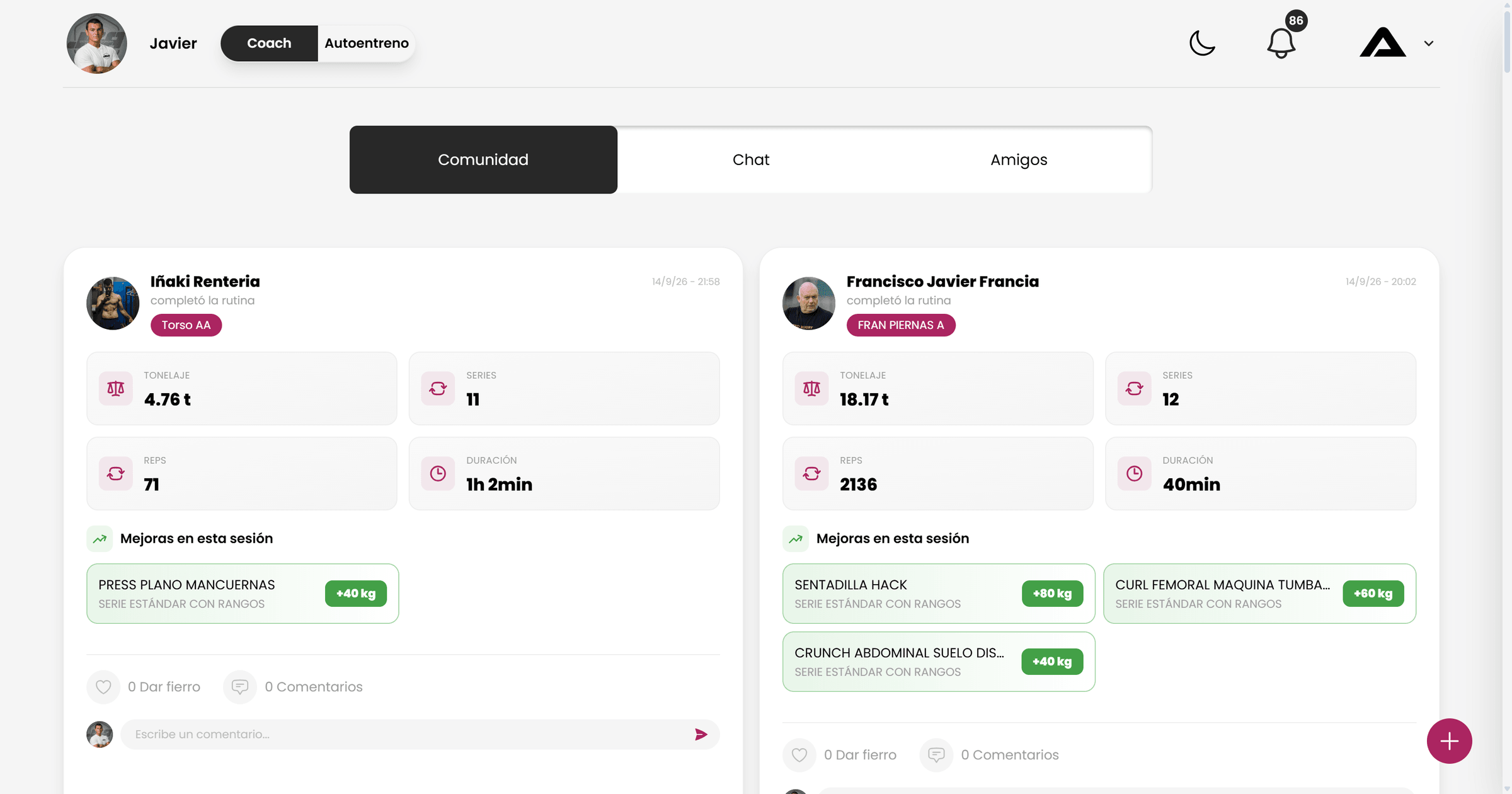1512x794 pixels.
Task: Open the FRAN PIERNAS A routine tag
Action: point(901,325)
